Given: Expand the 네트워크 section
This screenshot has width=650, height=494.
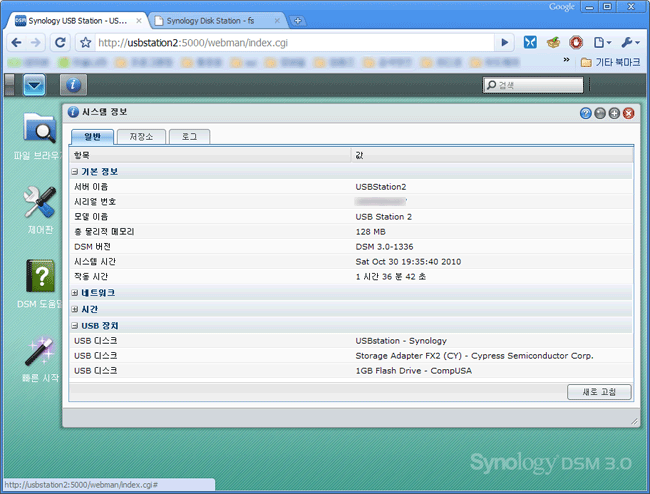Looking at the screenshot, I should click(x=75, y=293).
